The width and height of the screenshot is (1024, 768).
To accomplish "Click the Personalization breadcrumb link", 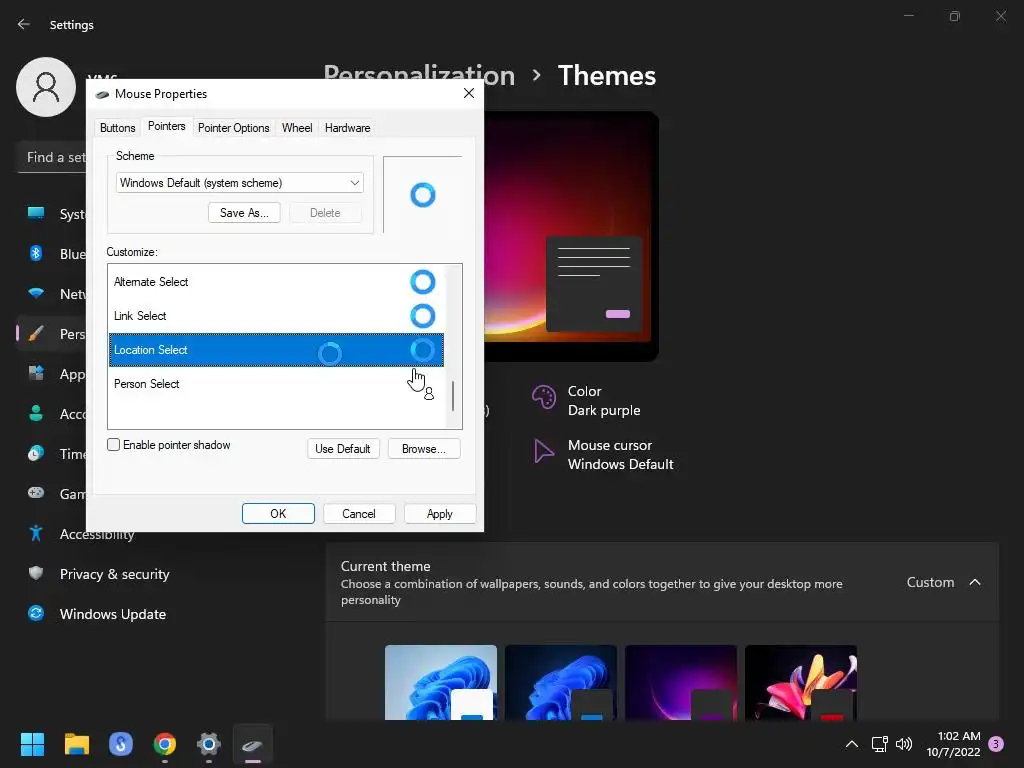I will pyautogui.click(x=419, y=76).
